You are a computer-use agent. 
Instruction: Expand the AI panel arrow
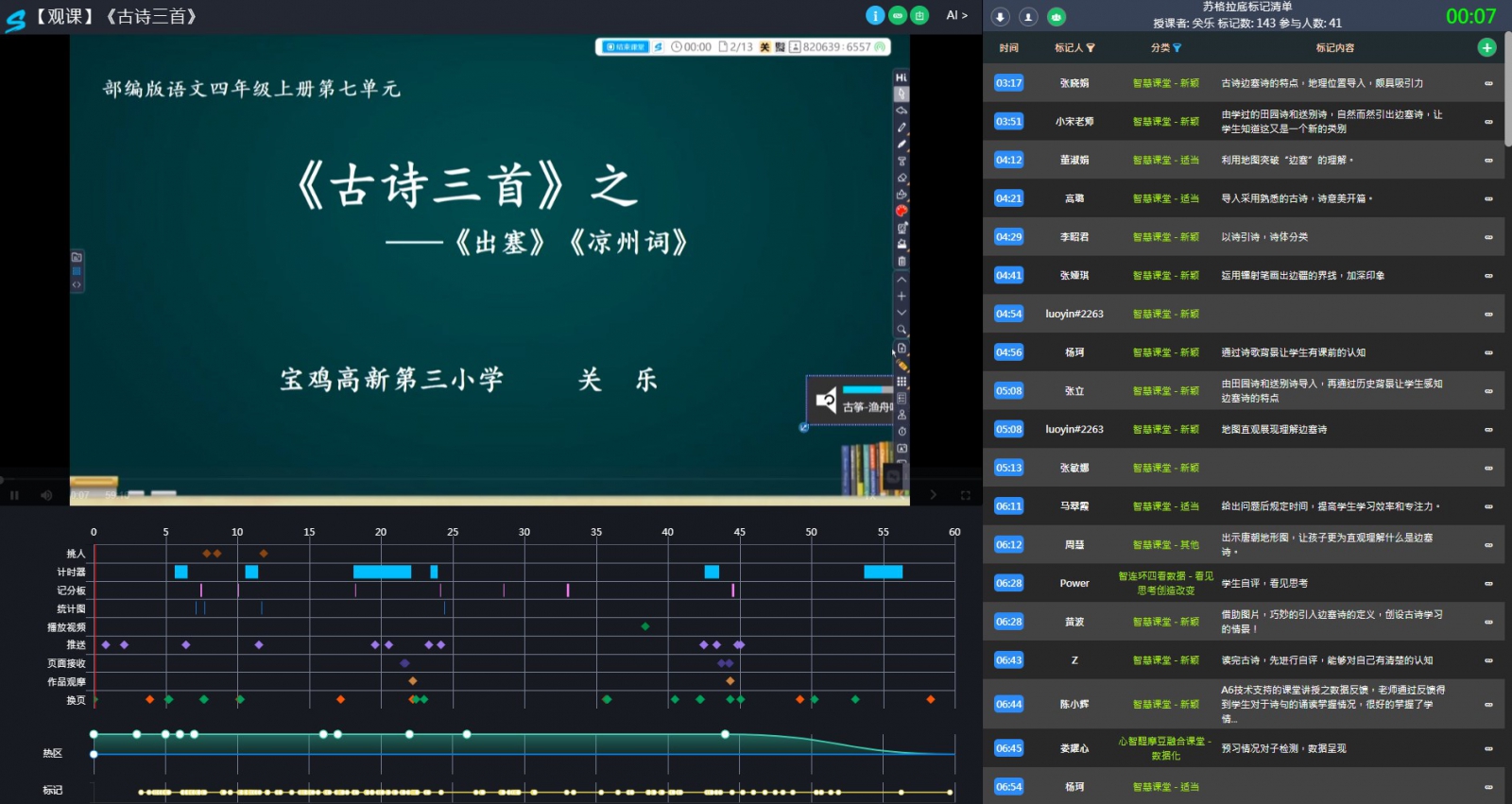[x=956, y=15]
